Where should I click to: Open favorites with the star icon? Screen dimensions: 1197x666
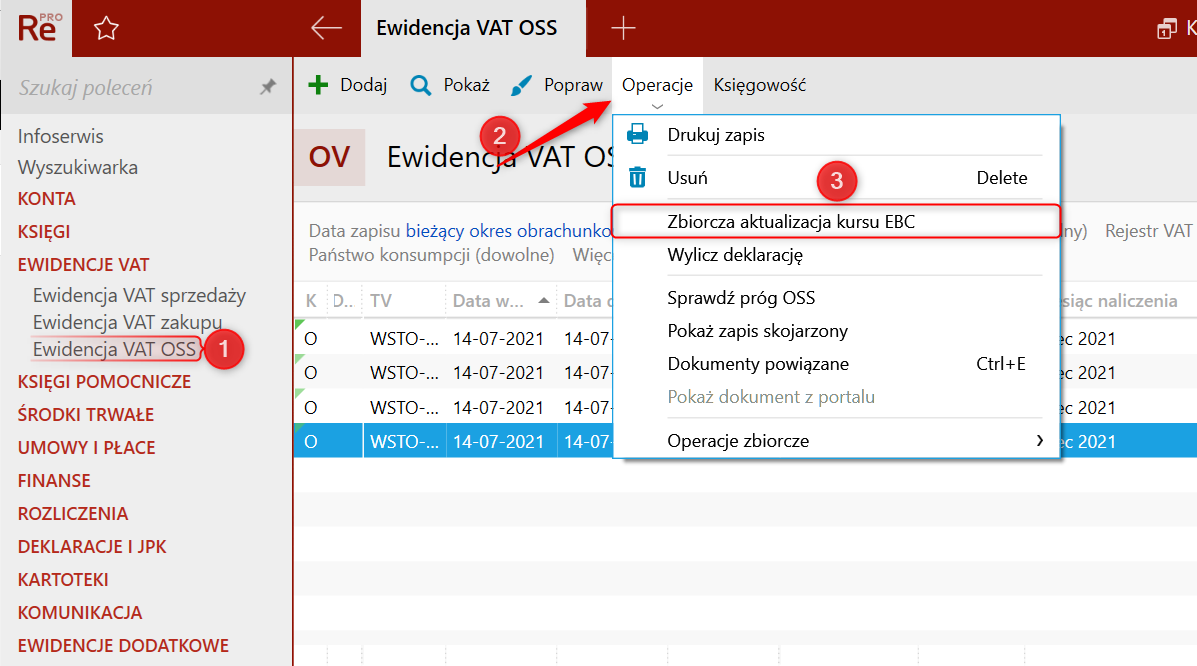[x=106, y=29]
